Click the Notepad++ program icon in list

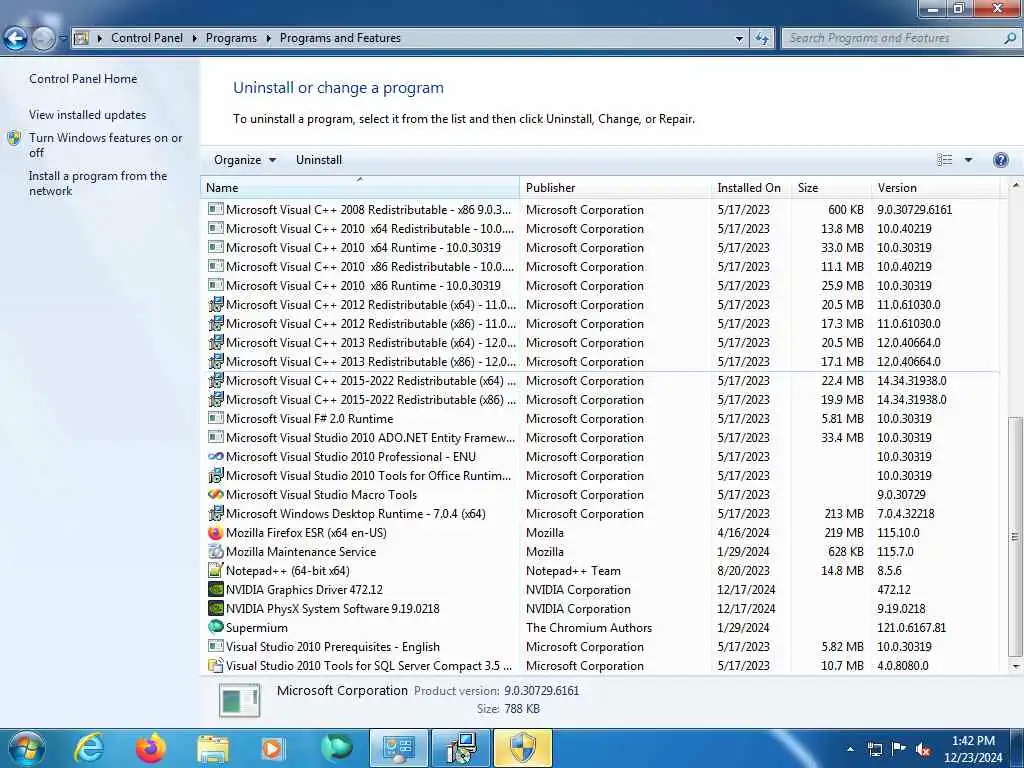pos(216,571)
